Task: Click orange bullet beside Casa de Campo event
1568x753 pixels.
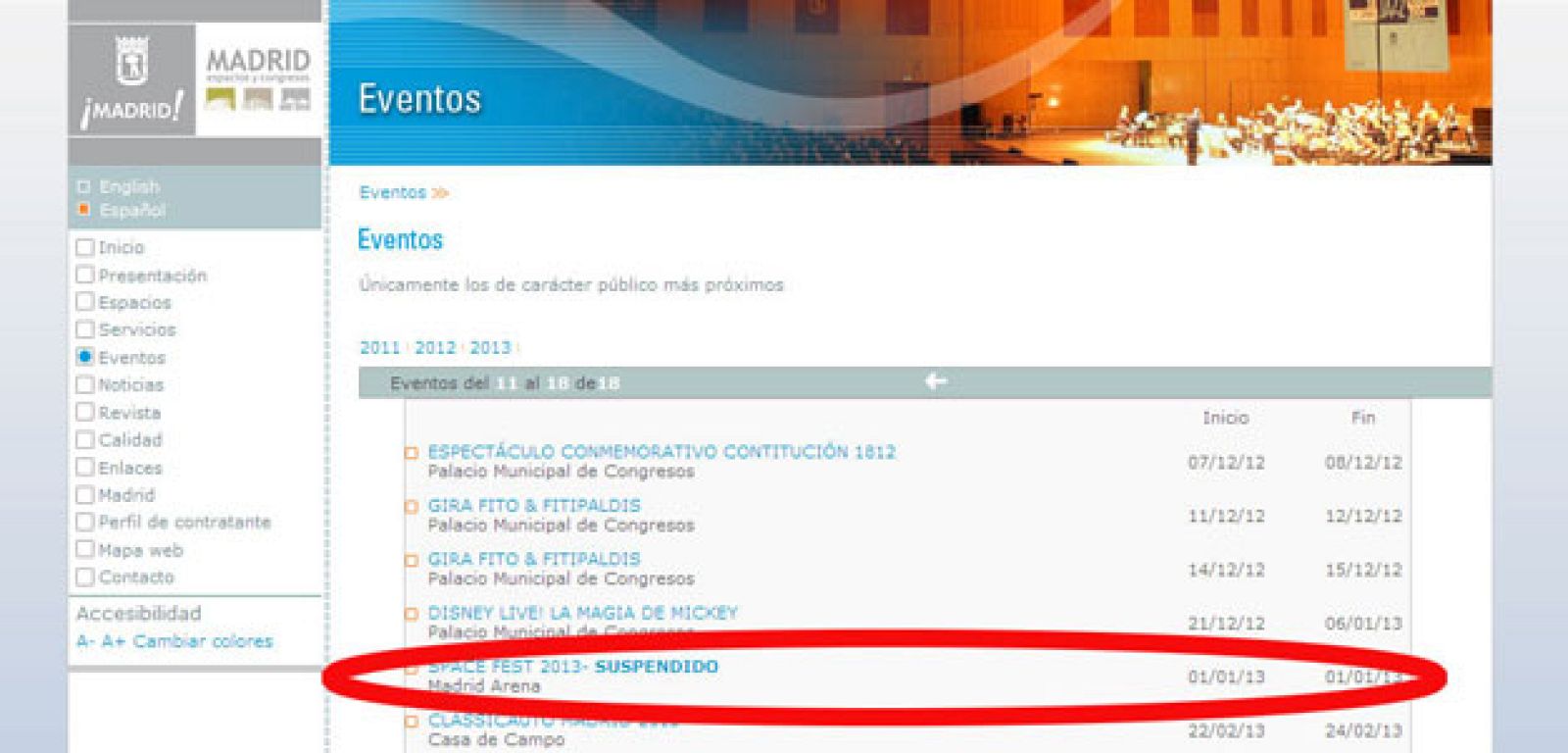Action: tap(412, 722)
